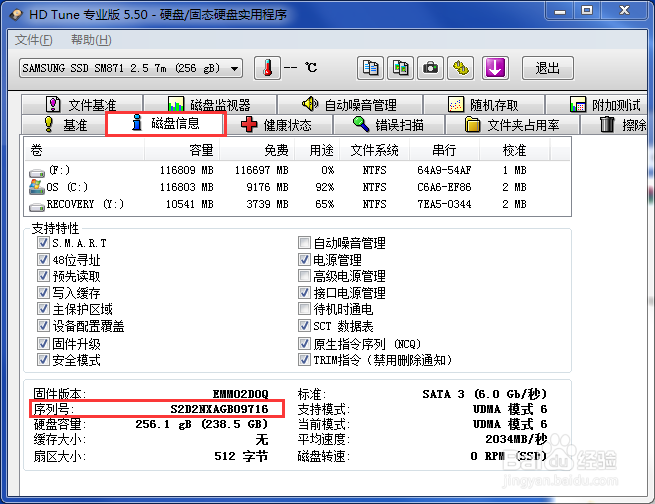Open options with the wrench icon

[461, 68]
